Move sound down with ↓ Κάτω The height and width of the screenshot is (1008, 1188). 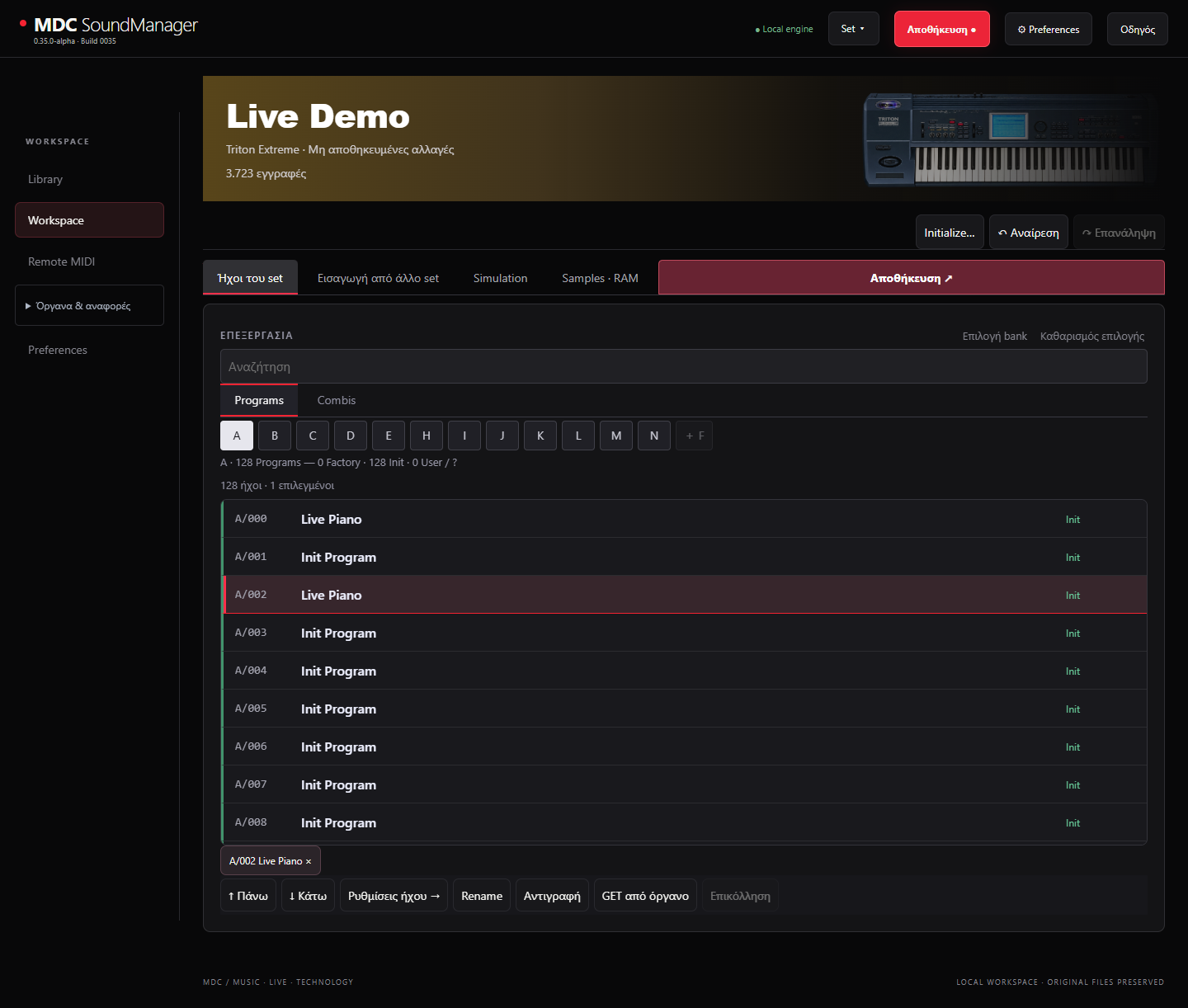click(x=308, y=896)
